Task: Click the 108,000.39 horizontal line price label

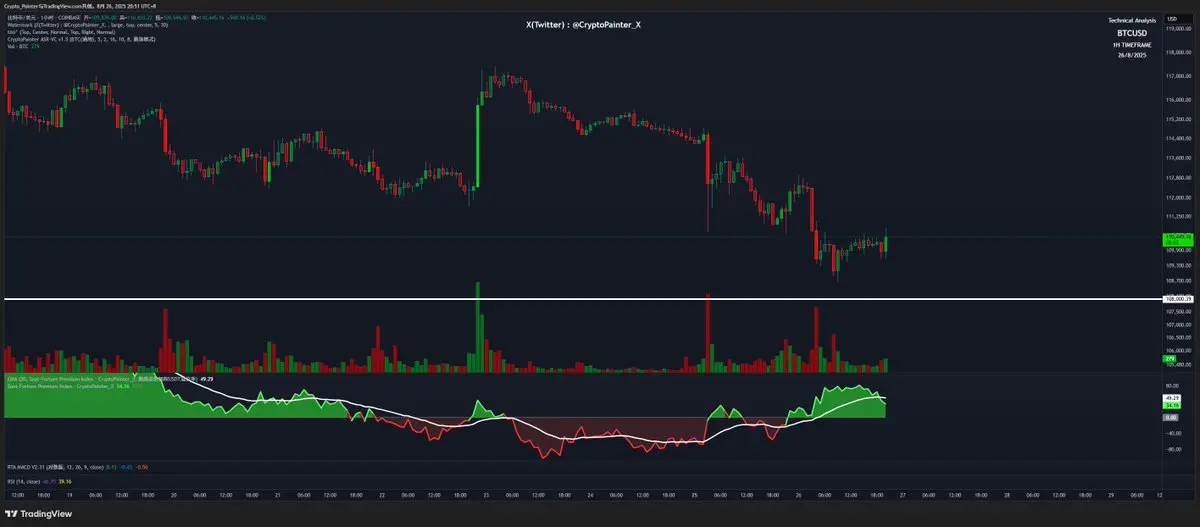Action: point(1177,299)
